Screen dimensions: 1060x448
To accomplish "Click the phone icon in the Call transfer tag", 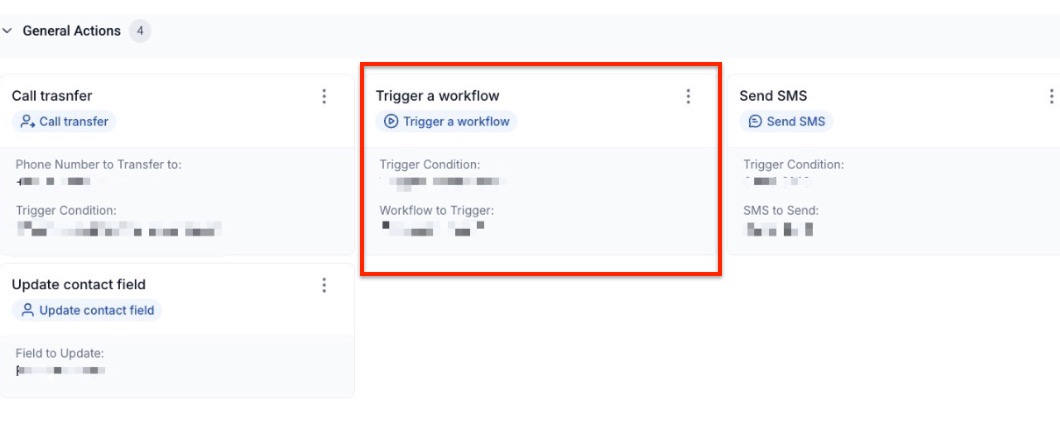I will [x=28, y=122].
